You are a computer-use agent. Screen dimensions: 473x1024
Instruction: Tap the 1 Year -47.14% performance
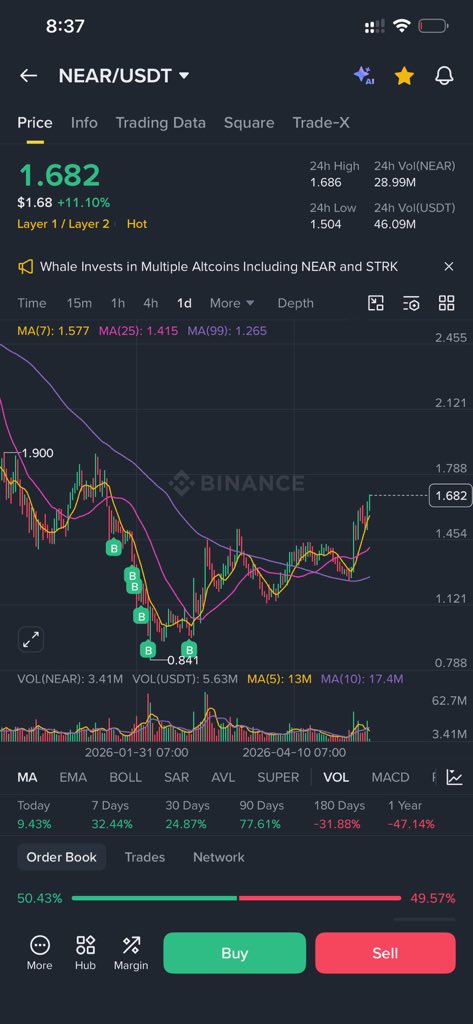coord(411,815)
